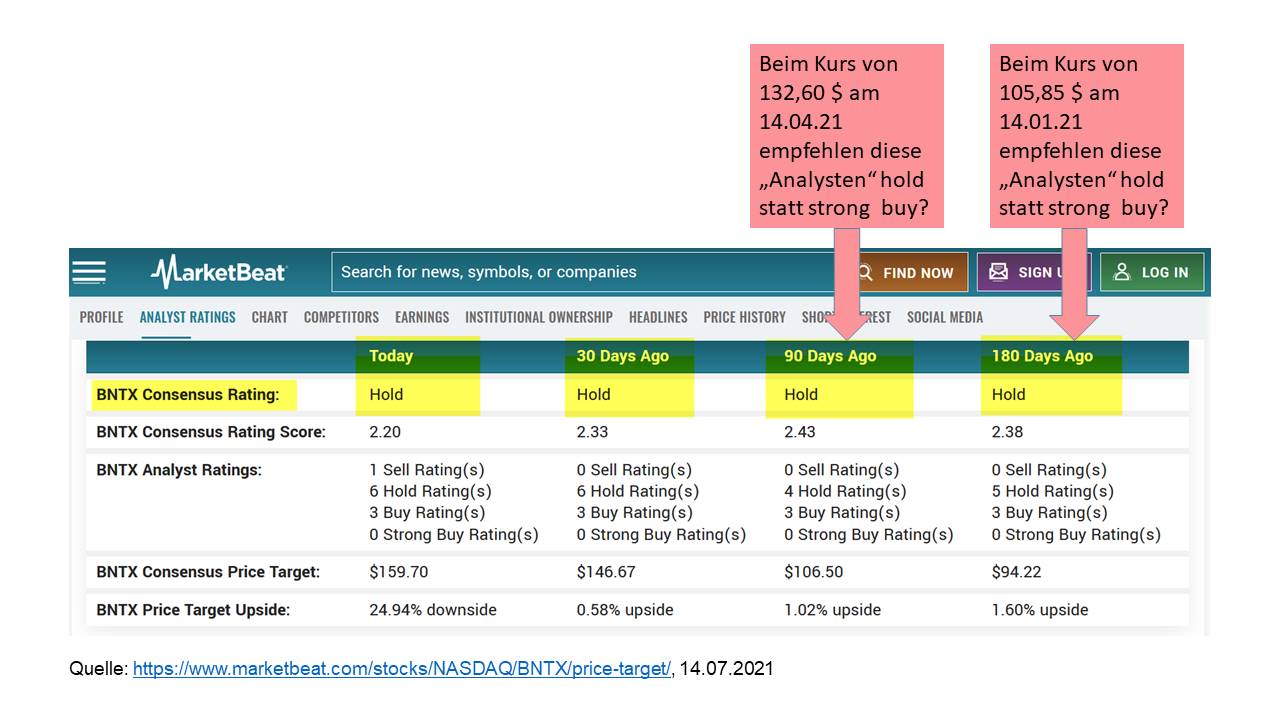Click the green LOG IN button
This screenshot has height=720, width=1280.
(1152, 272)
